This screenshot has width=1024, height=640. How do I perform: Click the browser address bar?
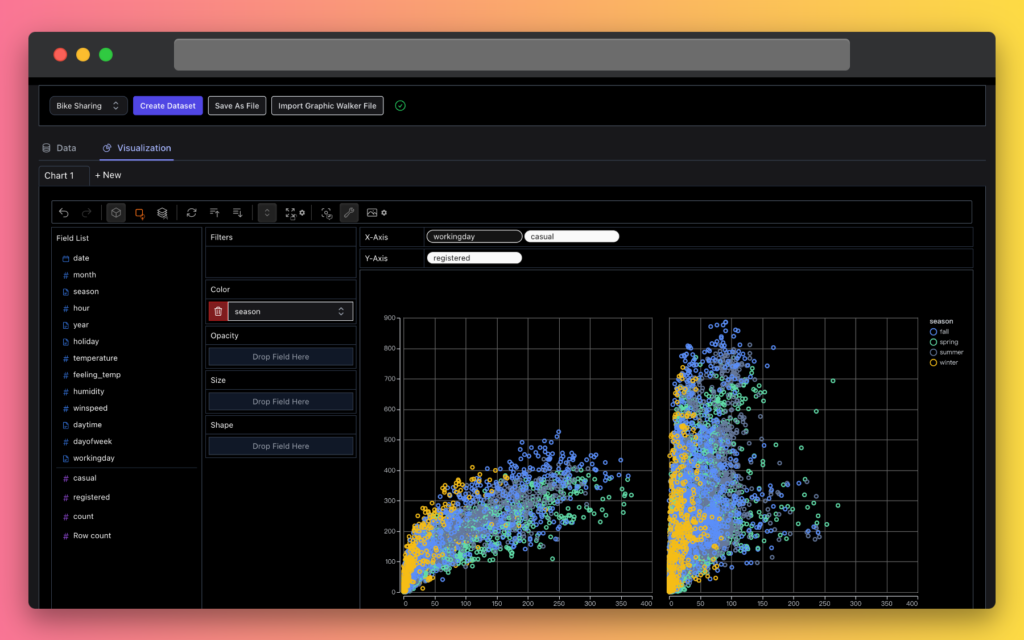[x=512, y=55]
